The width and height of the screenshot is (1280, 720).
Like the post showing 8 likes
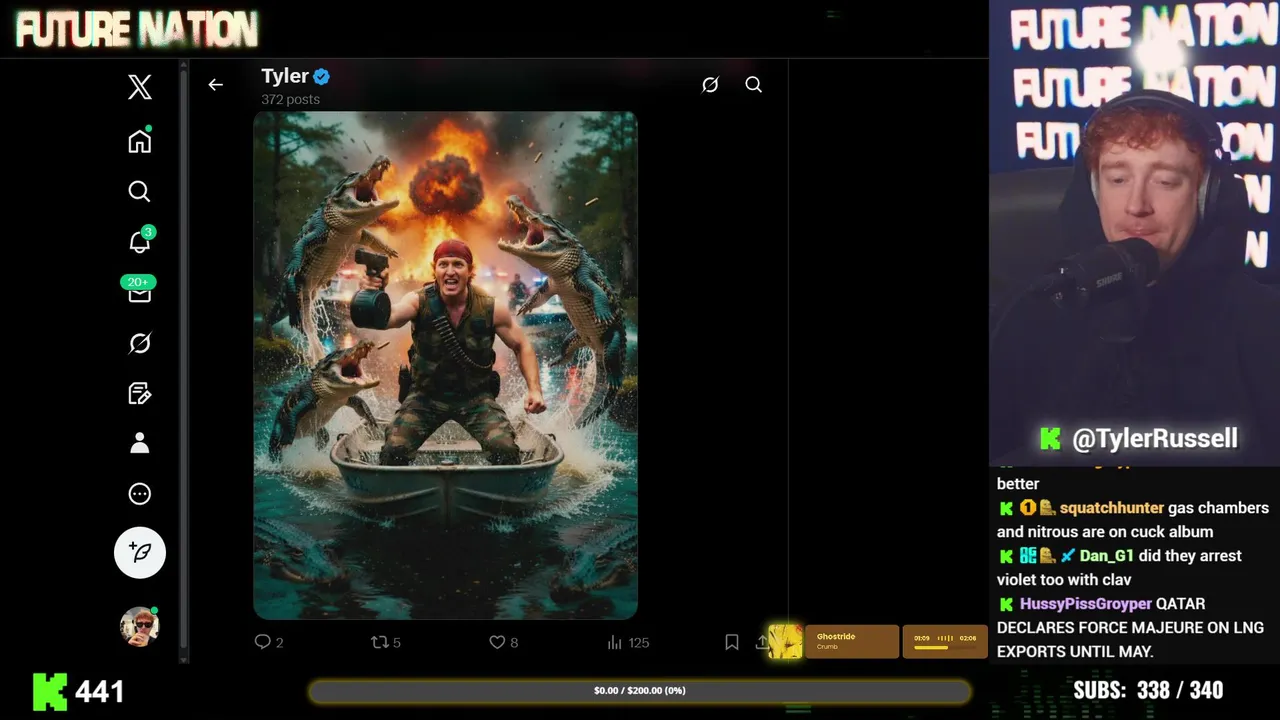pyautogui.click(x=503, y=642)
